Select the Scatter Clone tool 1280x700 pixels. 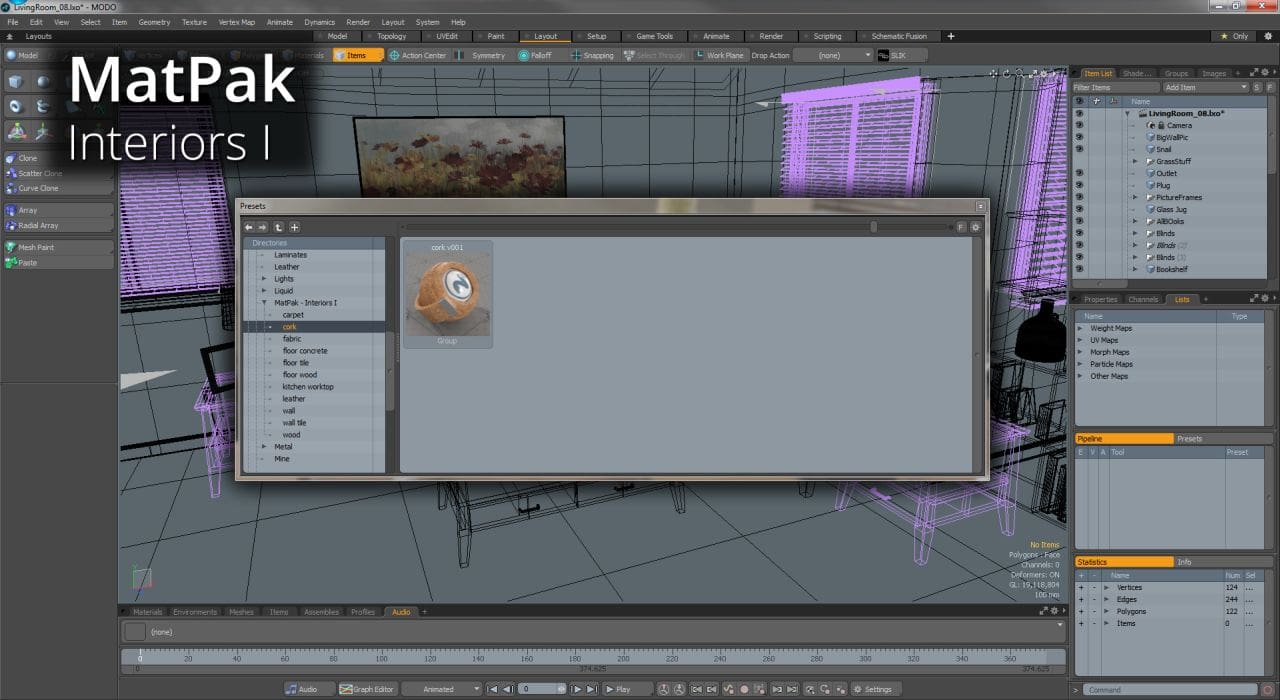pyautogui.click(x=59, y=173)
